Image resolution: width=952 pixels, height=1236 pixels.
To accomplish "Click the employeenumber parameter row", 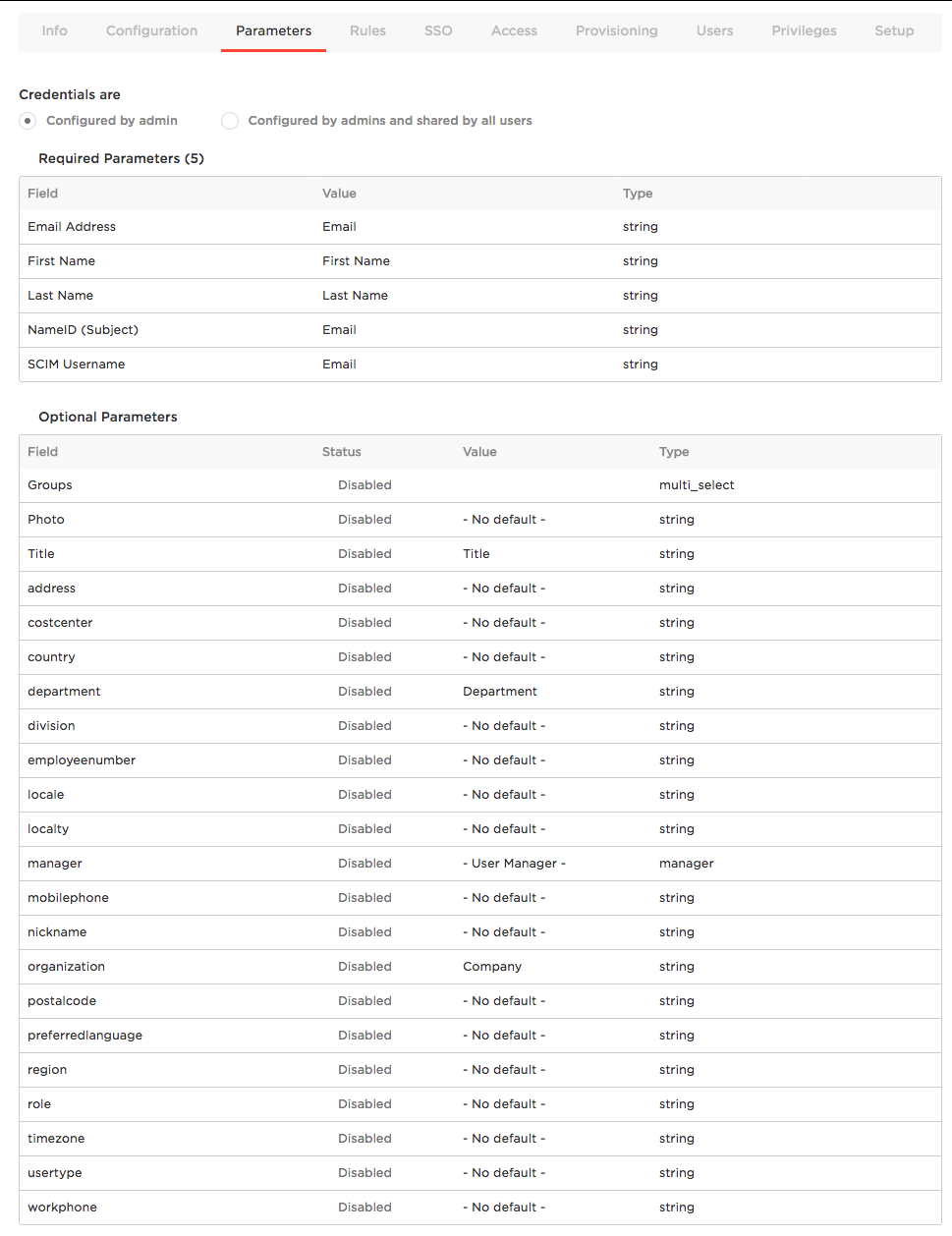I will 479,760.
